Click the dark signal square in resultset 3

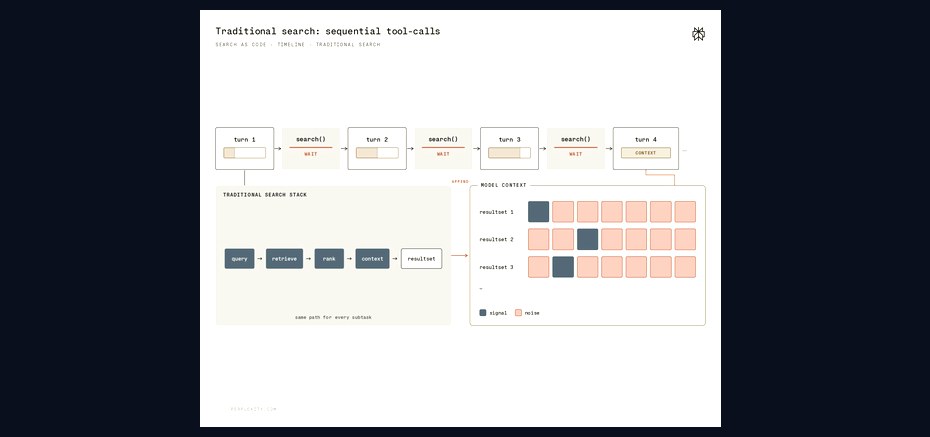click(x=563, y=267)
